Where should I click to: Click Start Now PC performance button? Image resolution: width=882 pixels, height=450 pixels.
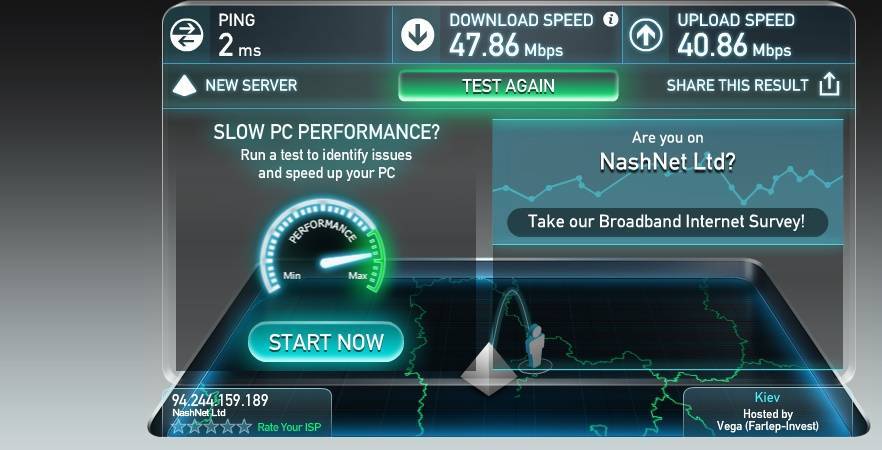[326, 342]
